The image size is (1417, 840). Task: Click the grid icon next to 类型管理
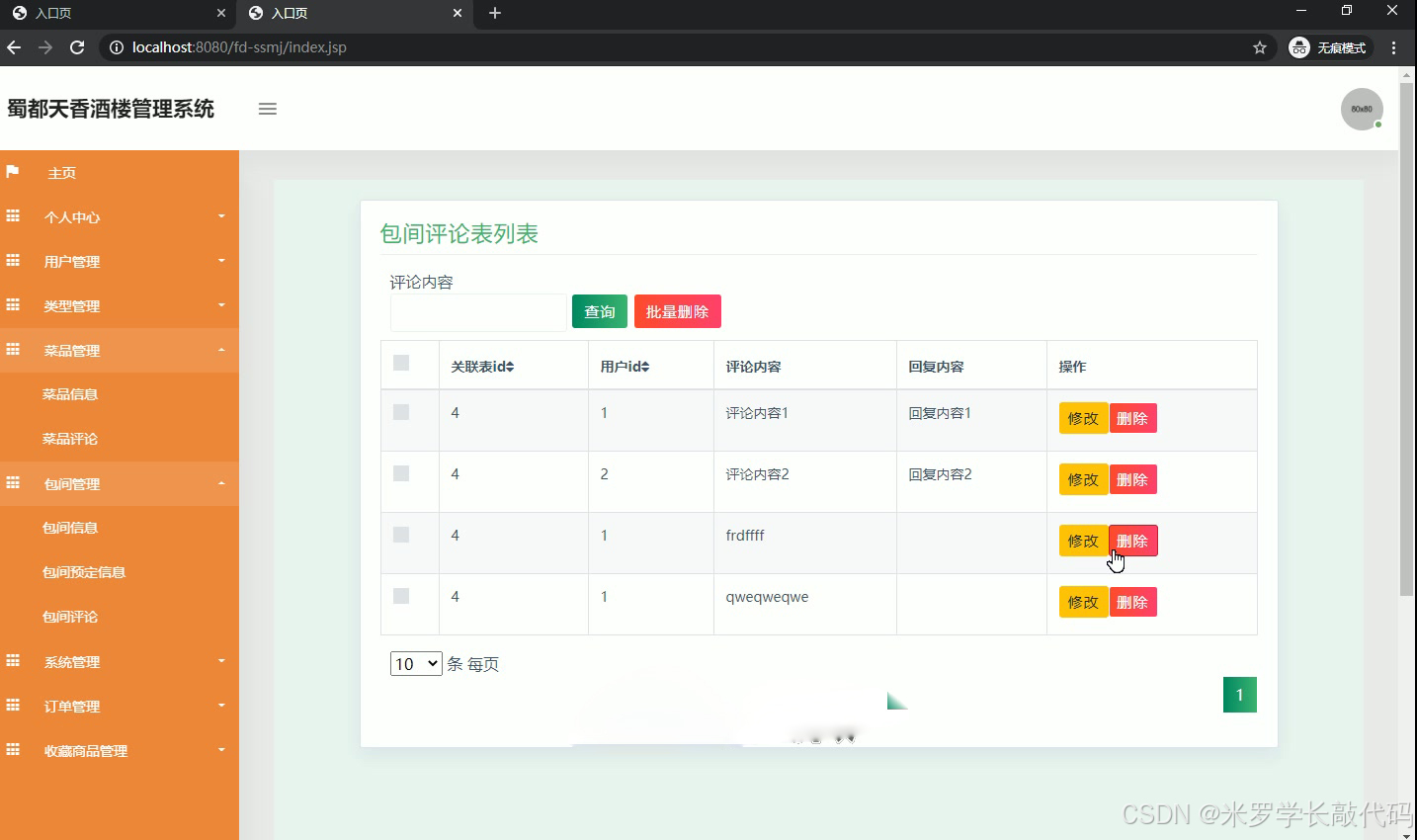click(13, 305)
